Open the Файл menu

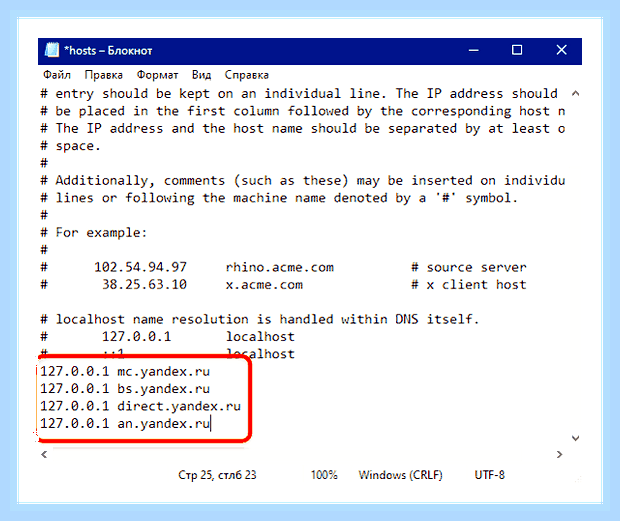click(57, 75)
